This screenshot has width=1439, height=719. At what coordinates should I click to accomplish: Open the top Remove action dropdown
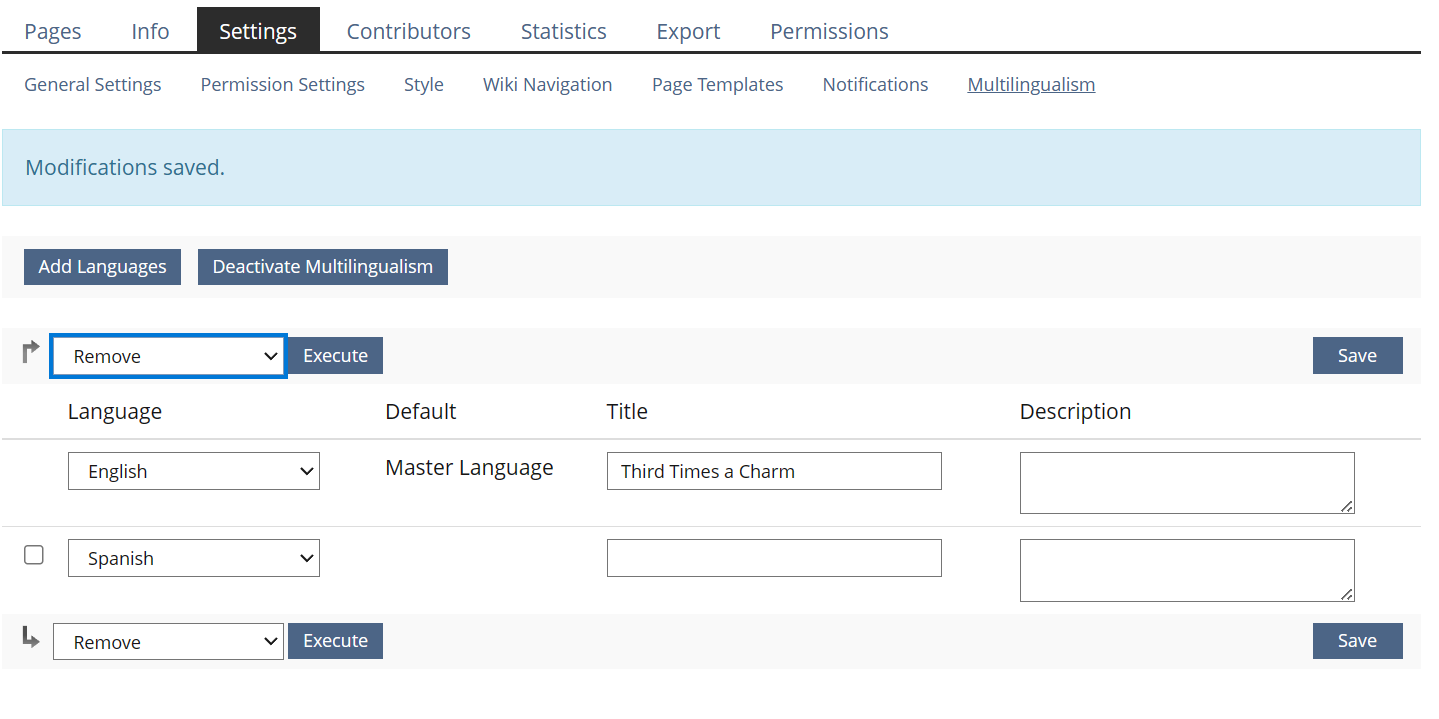[168, 357]
